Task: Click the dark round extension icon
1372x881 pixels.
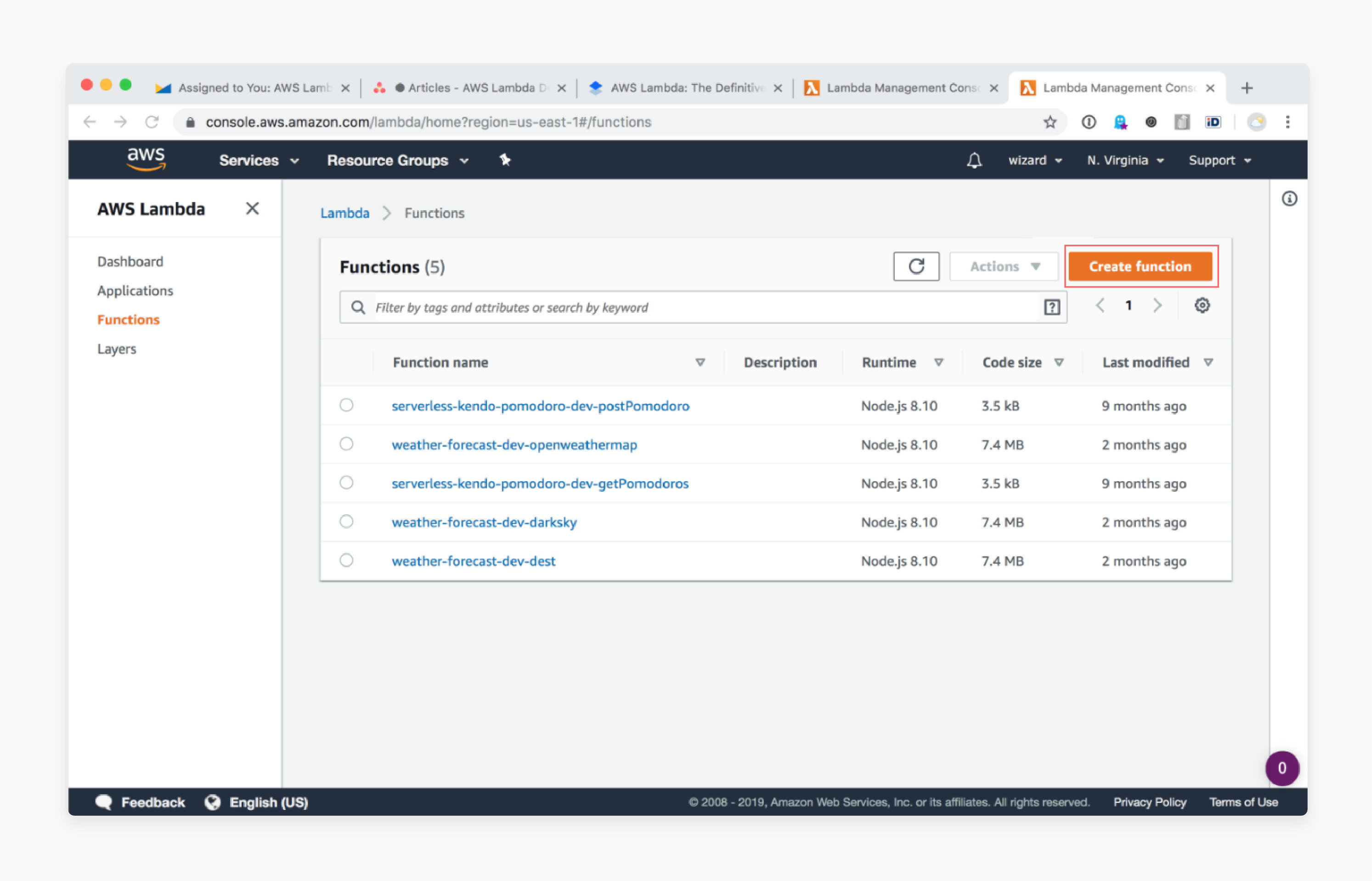Action: pyautogui.click(x=1151, y=122)
